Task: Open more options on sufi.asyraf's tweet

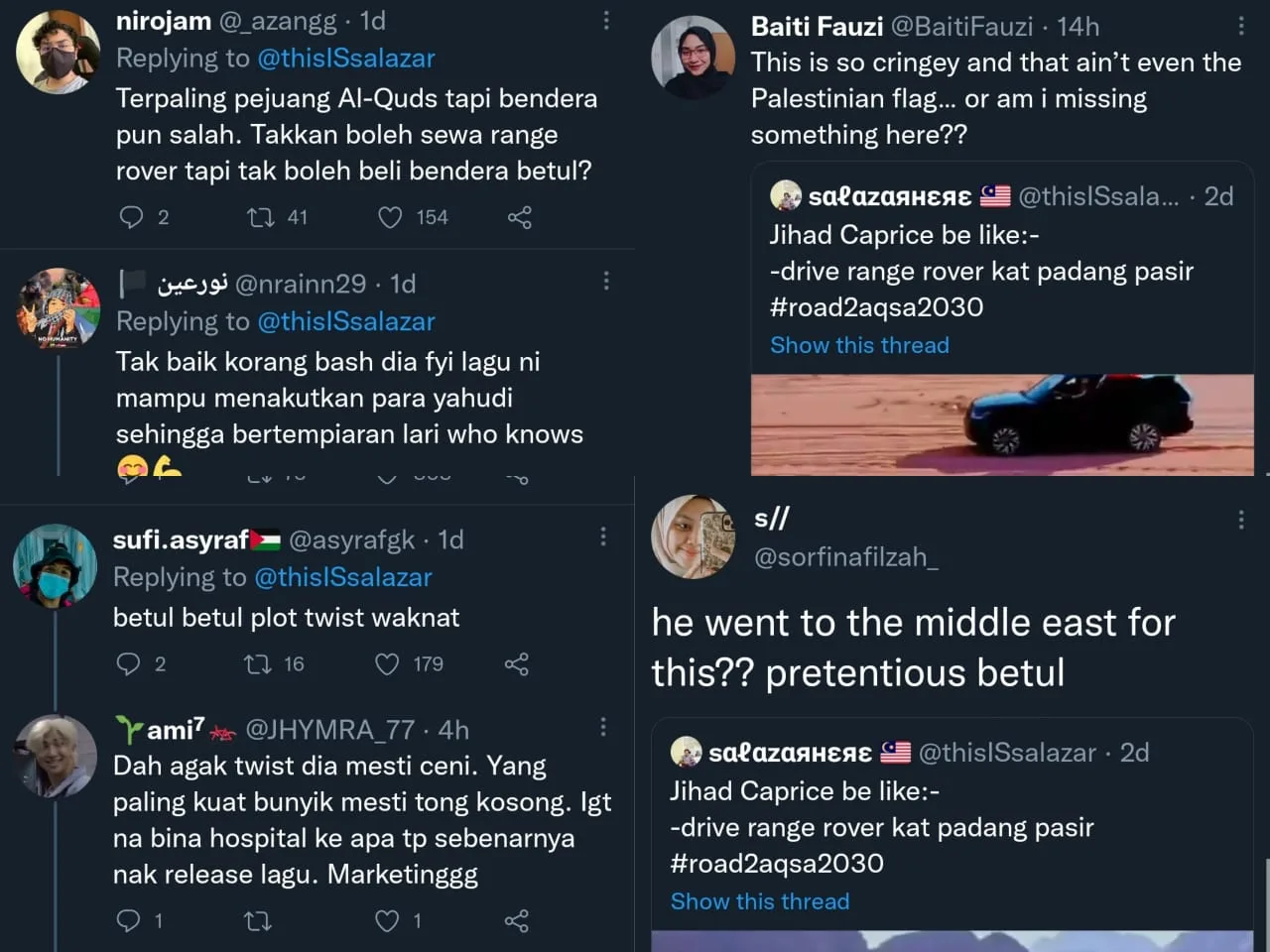Action: pos(603,536)
